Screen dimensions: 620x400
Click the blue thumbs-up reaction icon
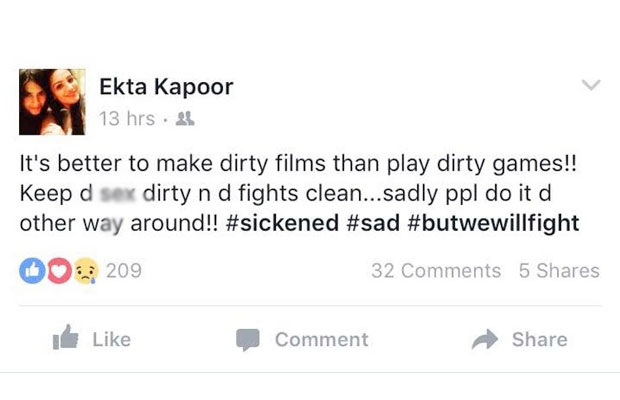coord(31,271)
